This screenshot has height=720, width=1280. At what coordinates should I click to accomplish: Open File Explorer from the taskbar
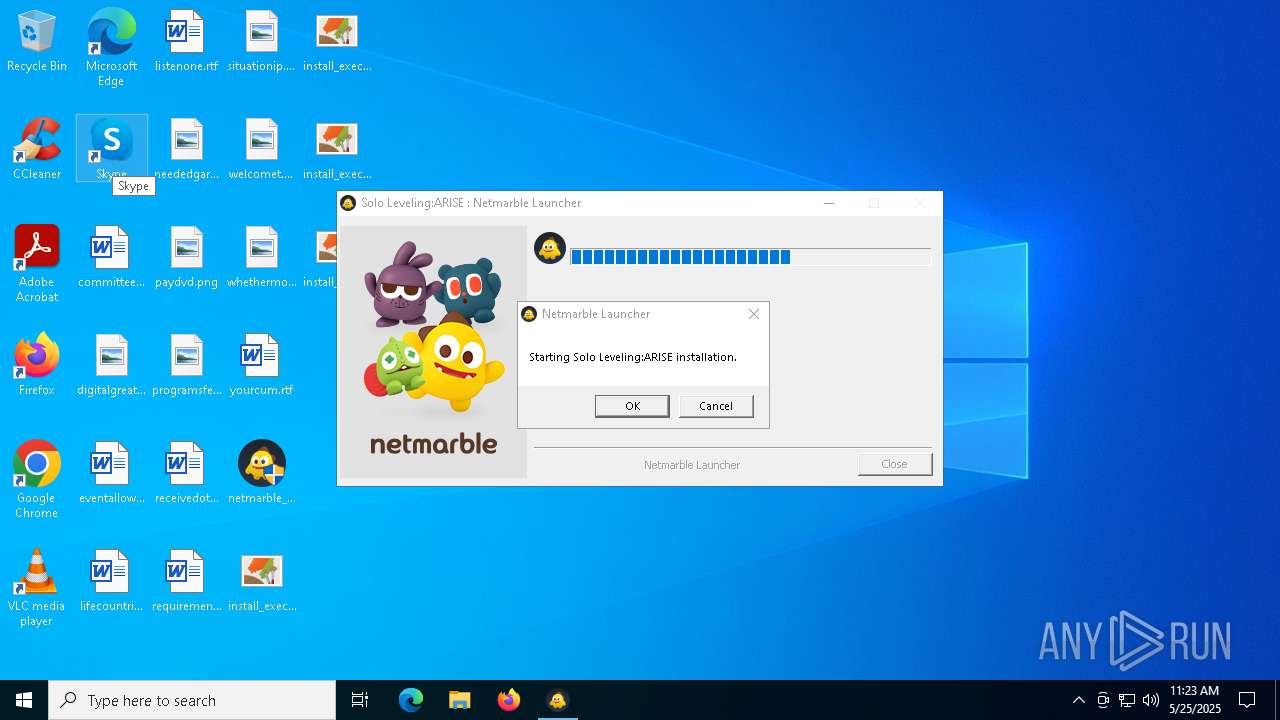[x=459, y=700]
